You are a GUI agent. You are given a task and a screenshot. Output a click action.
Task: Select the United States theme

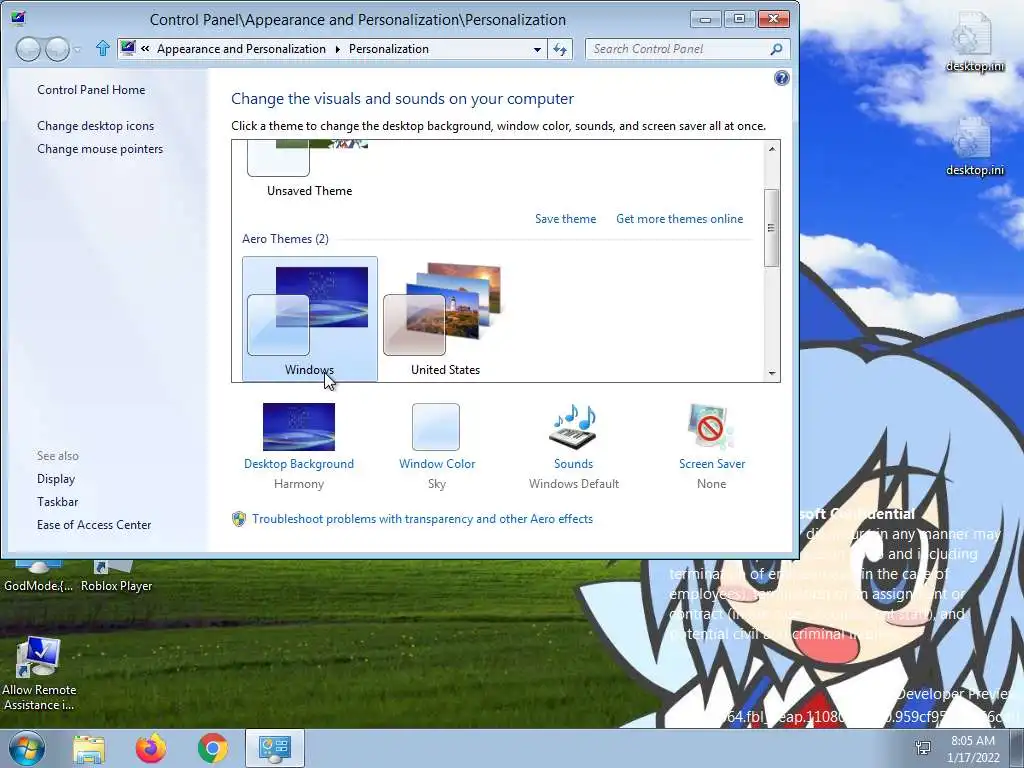pyautogui.click(x=445, y=319)
